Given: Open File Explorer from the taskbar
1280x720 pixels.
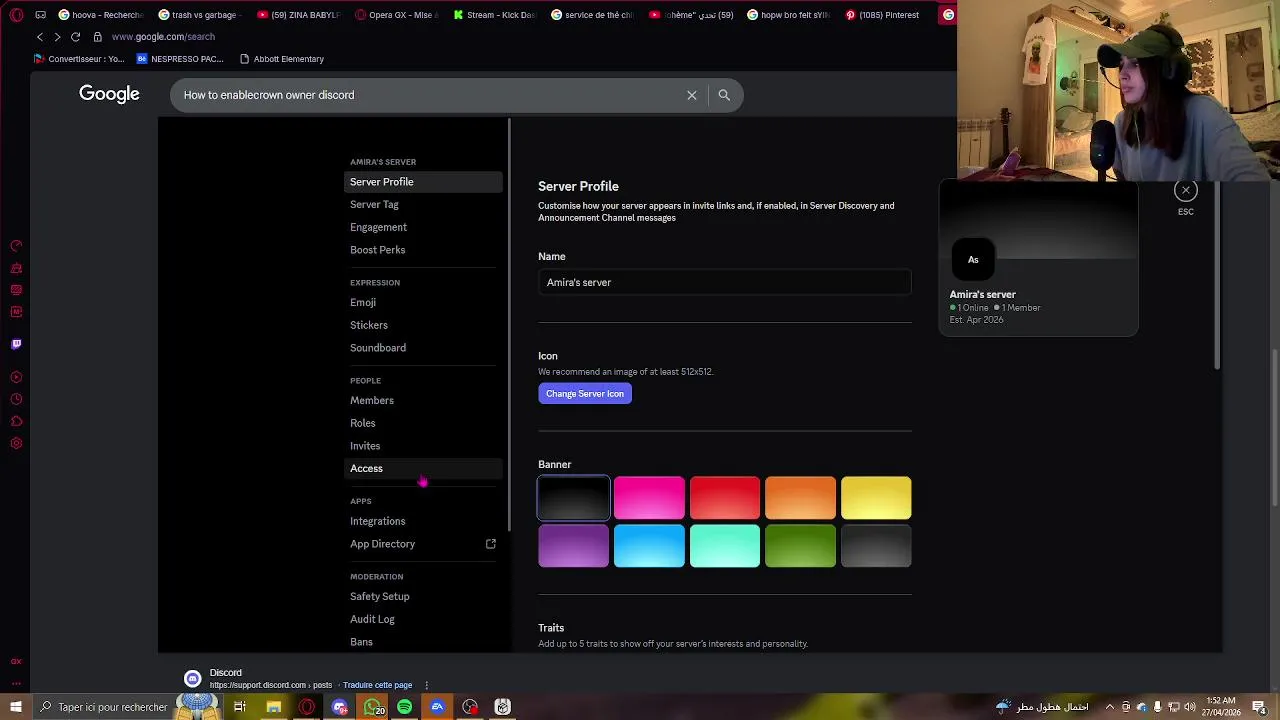Looking at the screenshot, I should [273, 707].
